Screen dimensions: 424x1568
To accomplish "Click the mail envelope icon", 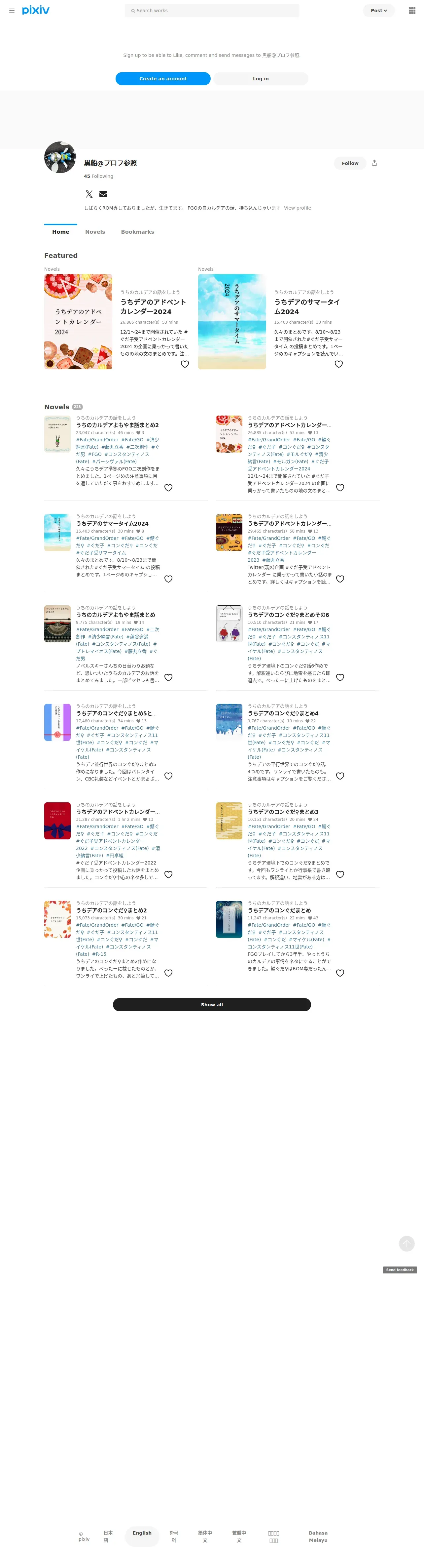I will [103, 194].
